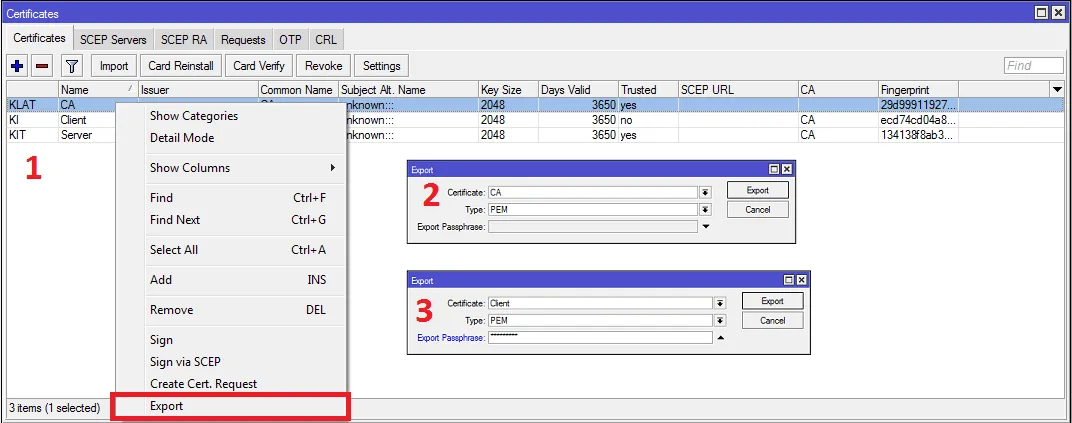Open the OTP tab
This screenshot has height=423, width=1072.
(x=290, y=40)
